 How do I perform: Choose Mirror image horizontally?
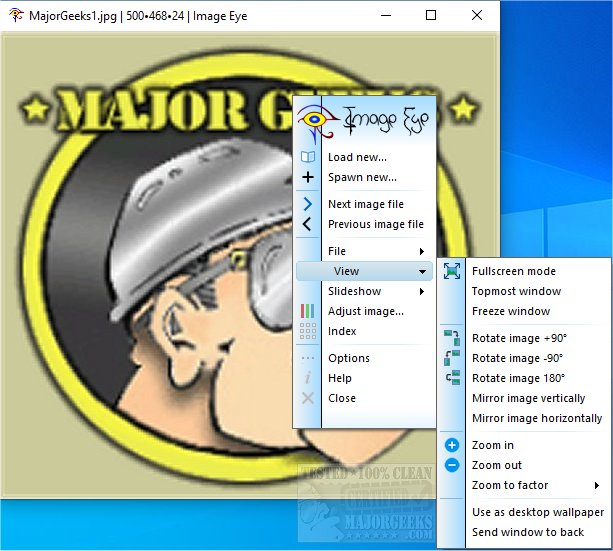tap(524, 418)
